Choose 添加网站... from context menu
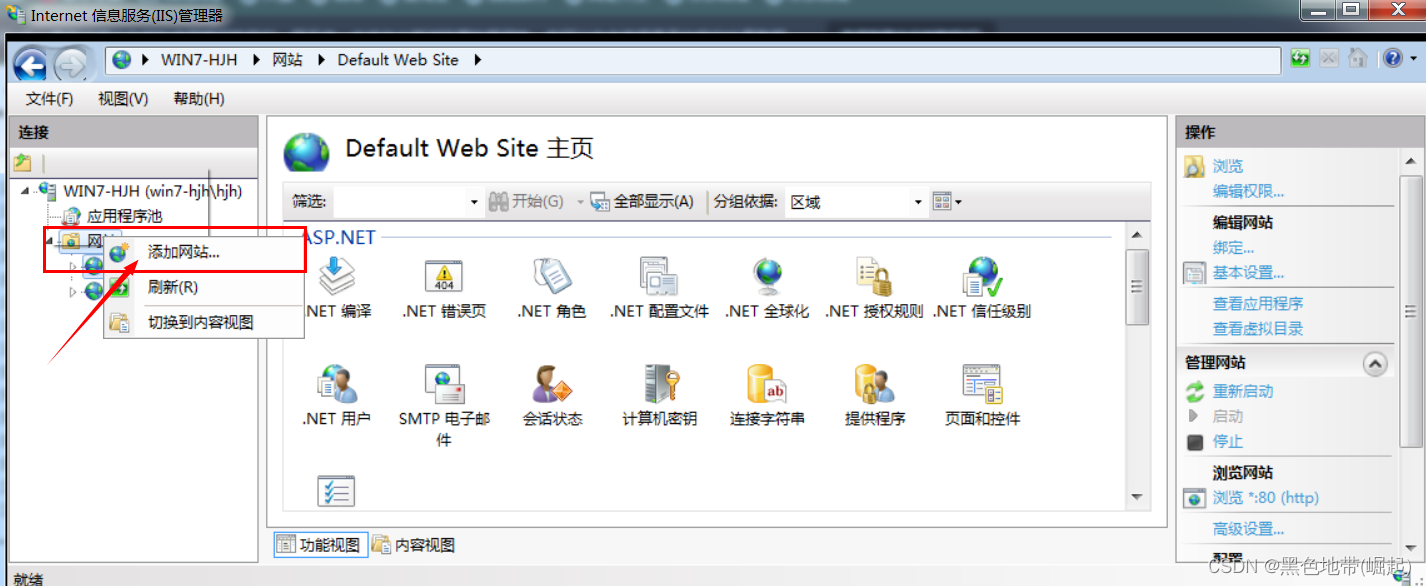 click(x=204, y=253)
